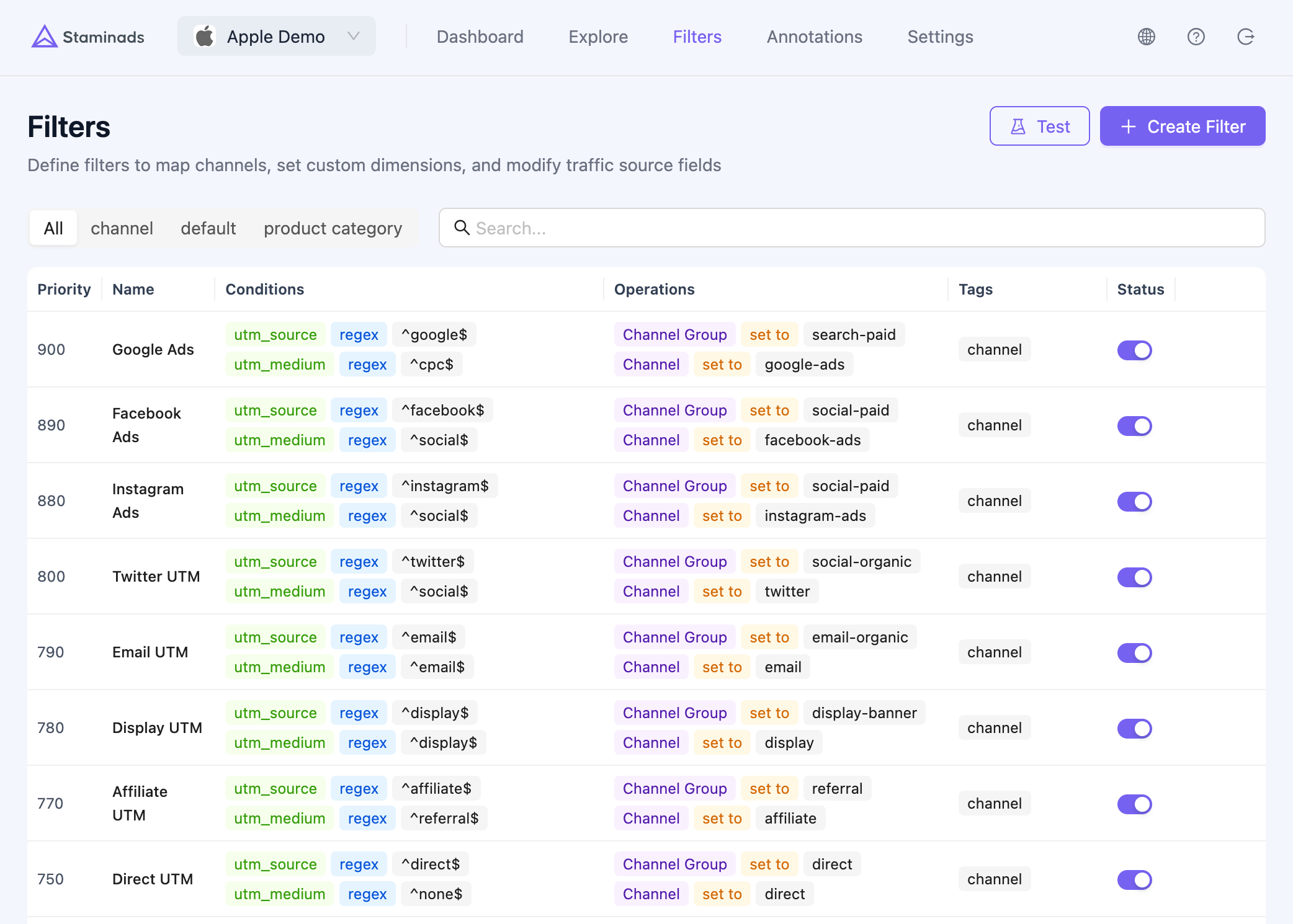Screen dimensions: 1293x924
Task: Click the email-organic operation value
Action: 860,637
